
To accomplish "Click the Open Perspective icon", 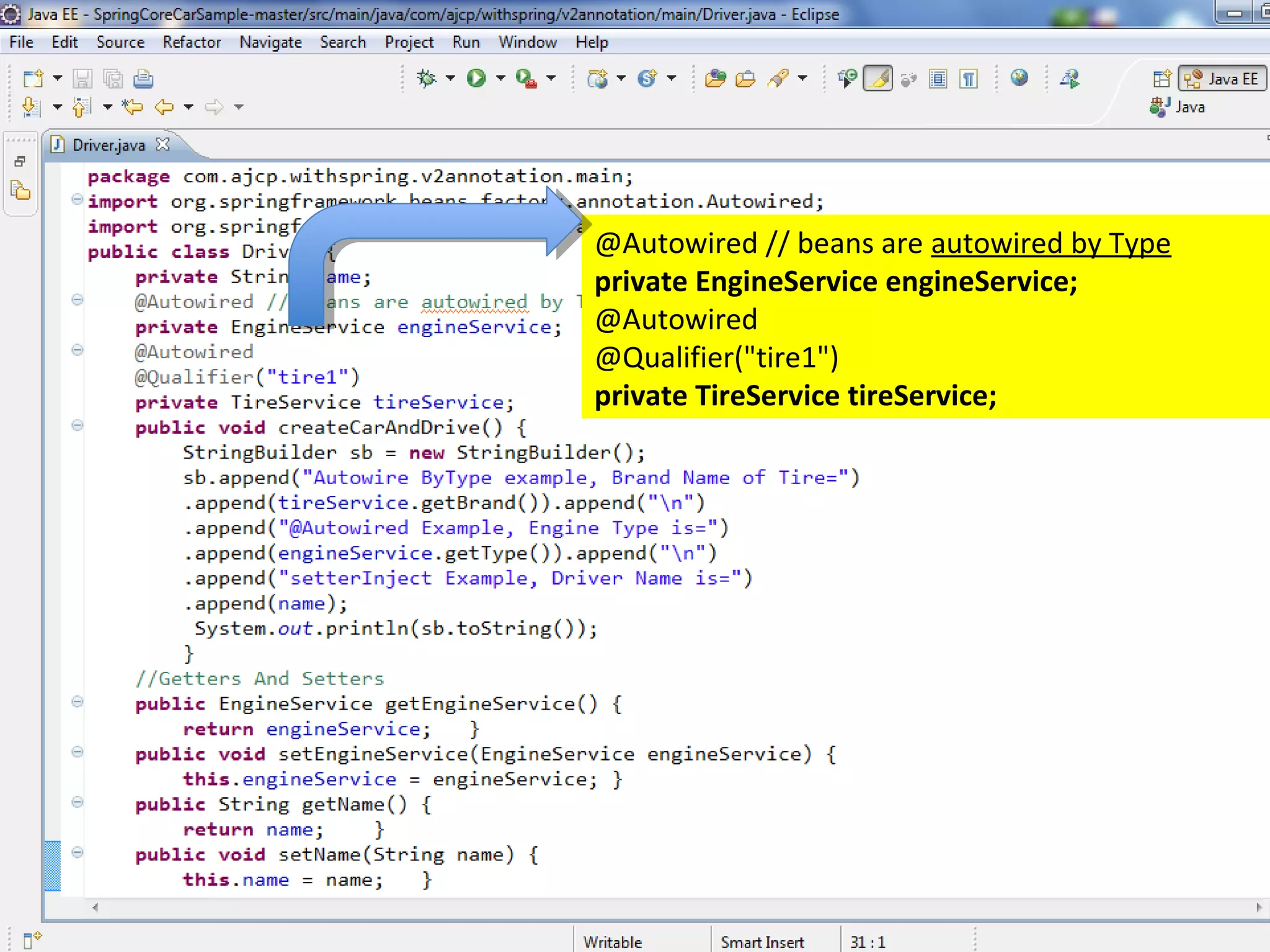I will [x=1161, y=79].
